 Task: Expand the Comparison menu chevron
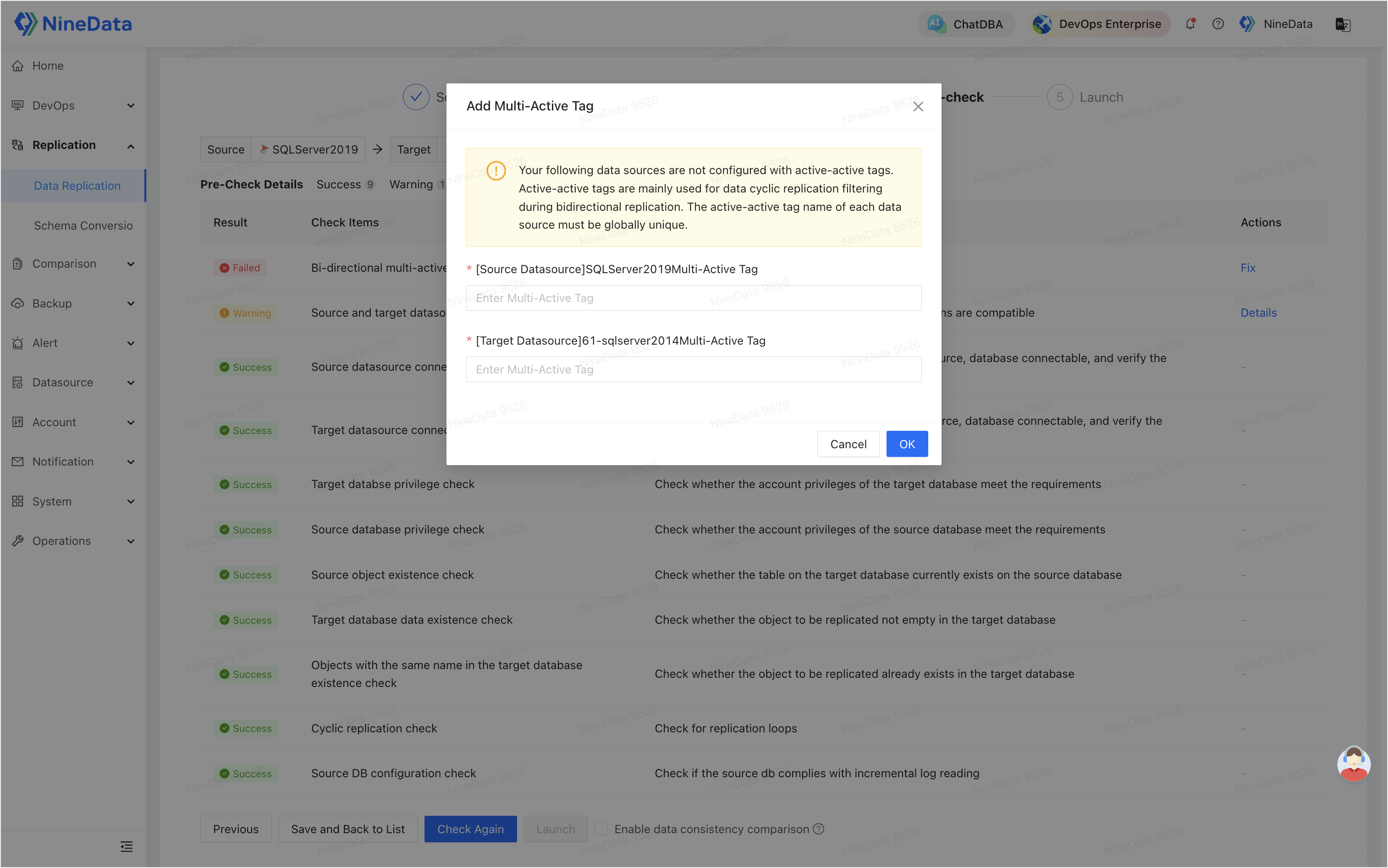click(131, 264)
